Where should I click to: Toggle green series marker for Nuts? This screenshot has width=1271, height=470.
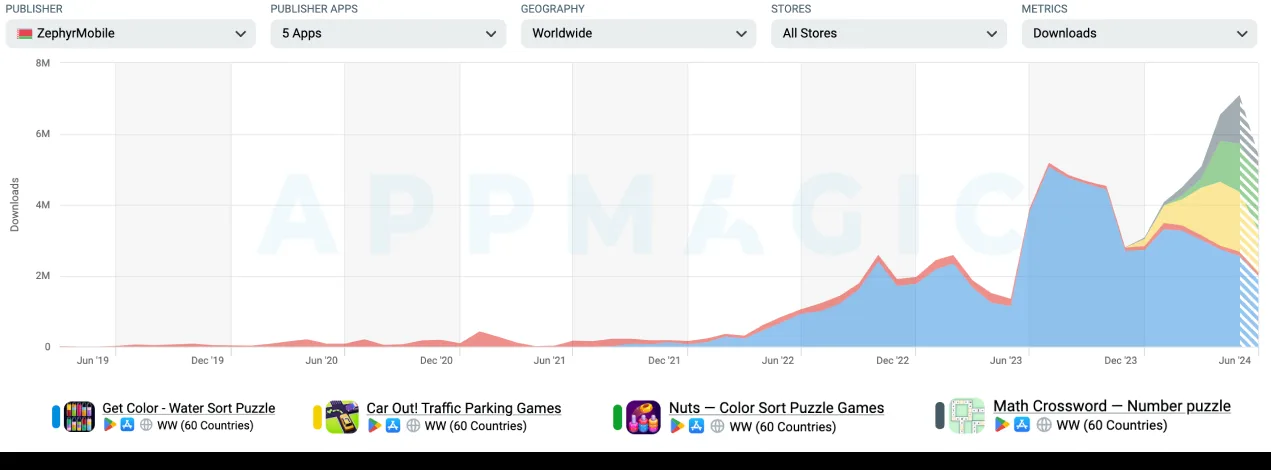(618, 417)
